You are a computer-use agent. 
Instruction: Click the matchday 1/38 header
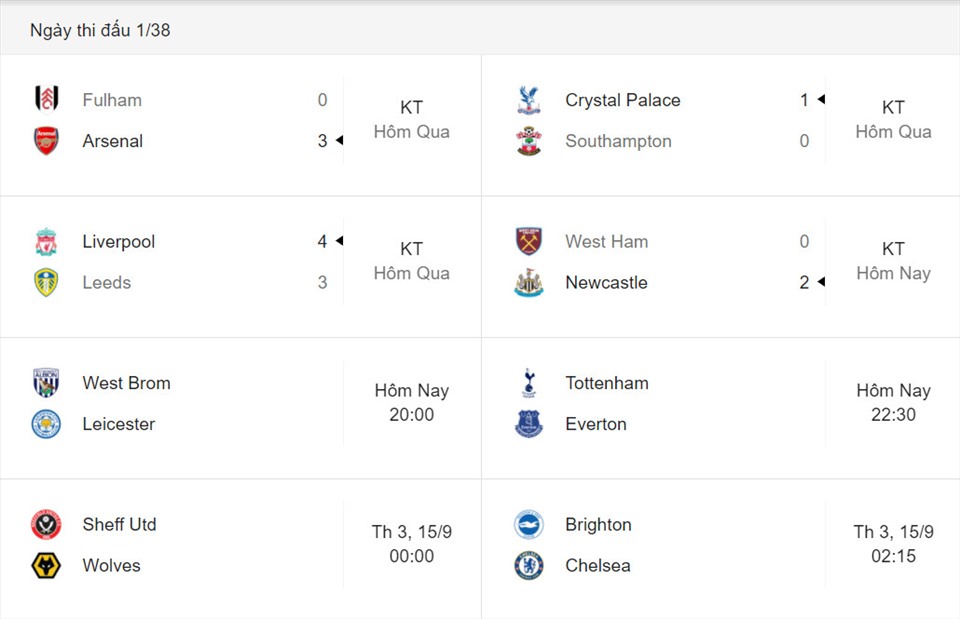point(100,30)
